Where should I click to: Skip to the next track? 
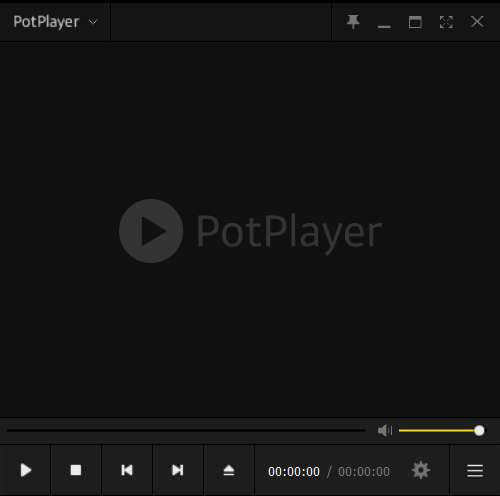(178, 470)
